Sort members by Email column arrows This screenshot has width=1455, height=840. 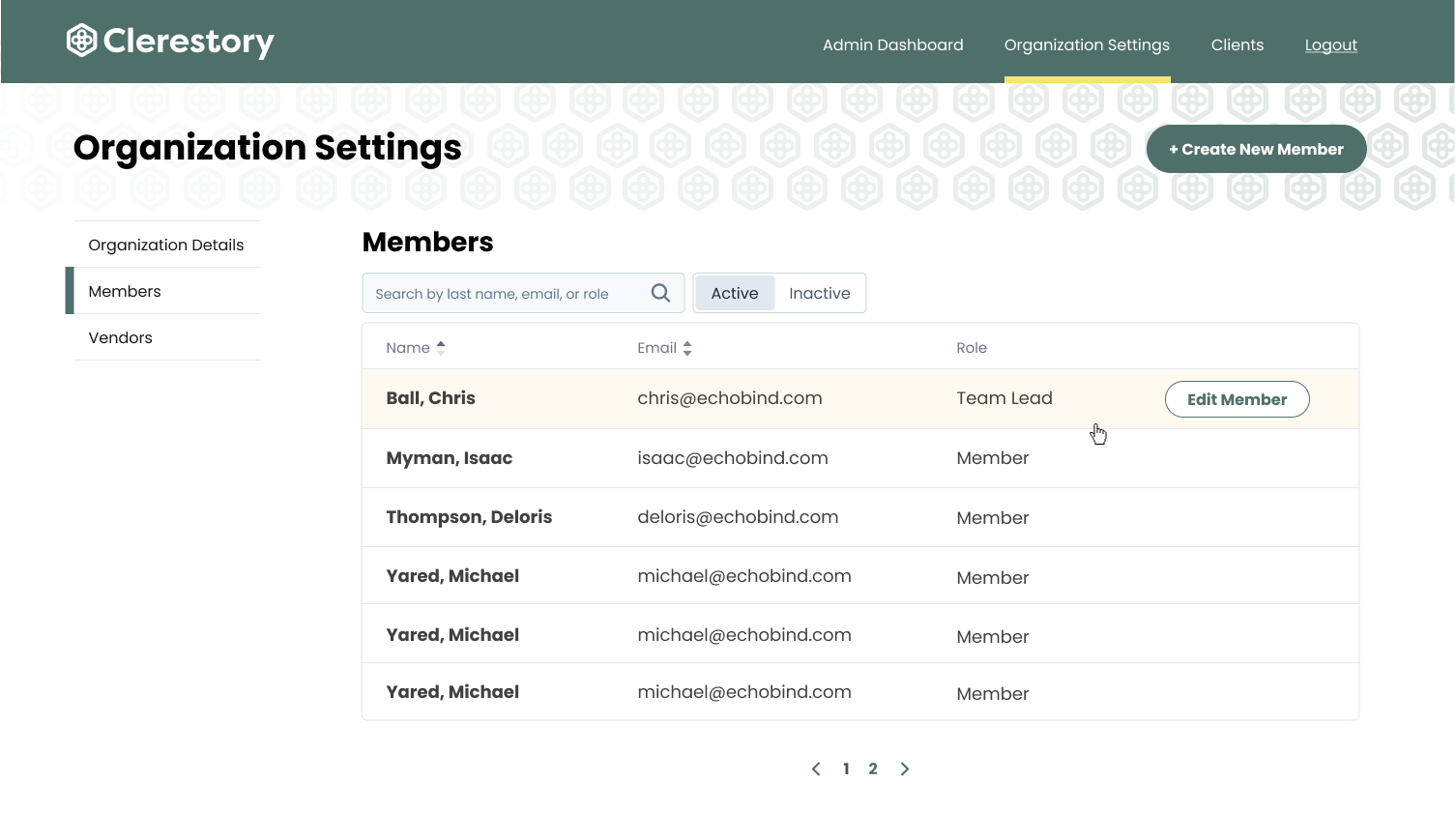(687, 348)
